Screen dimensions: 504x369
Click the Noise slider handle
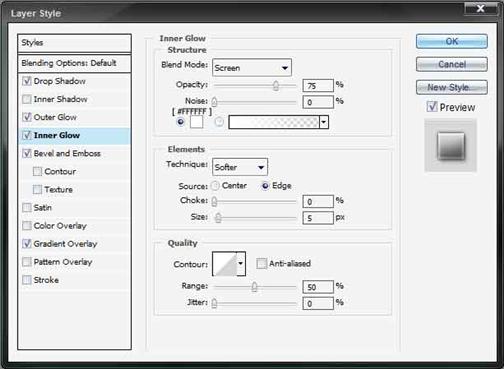point(214,102)
